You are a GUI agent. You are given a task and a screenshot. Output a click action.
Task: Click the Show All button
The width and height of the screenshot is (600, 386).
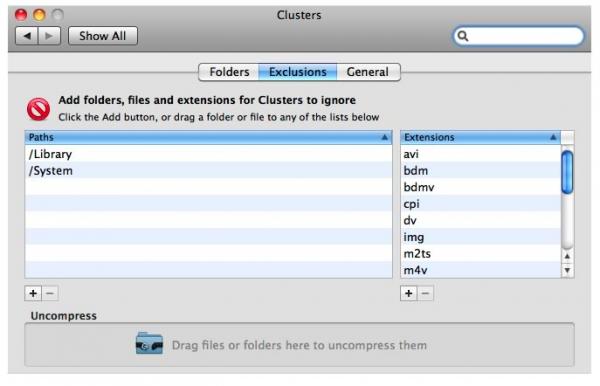pos(103,36)
